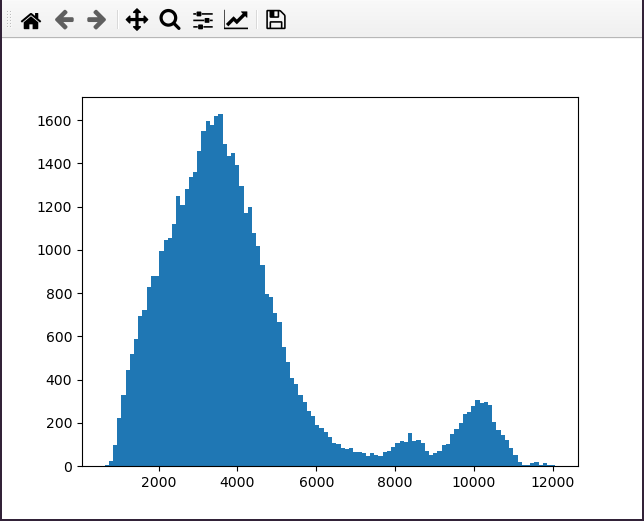Click y-axis tick label 600
This screenshot has width=644, height=521.
(59, 337)
